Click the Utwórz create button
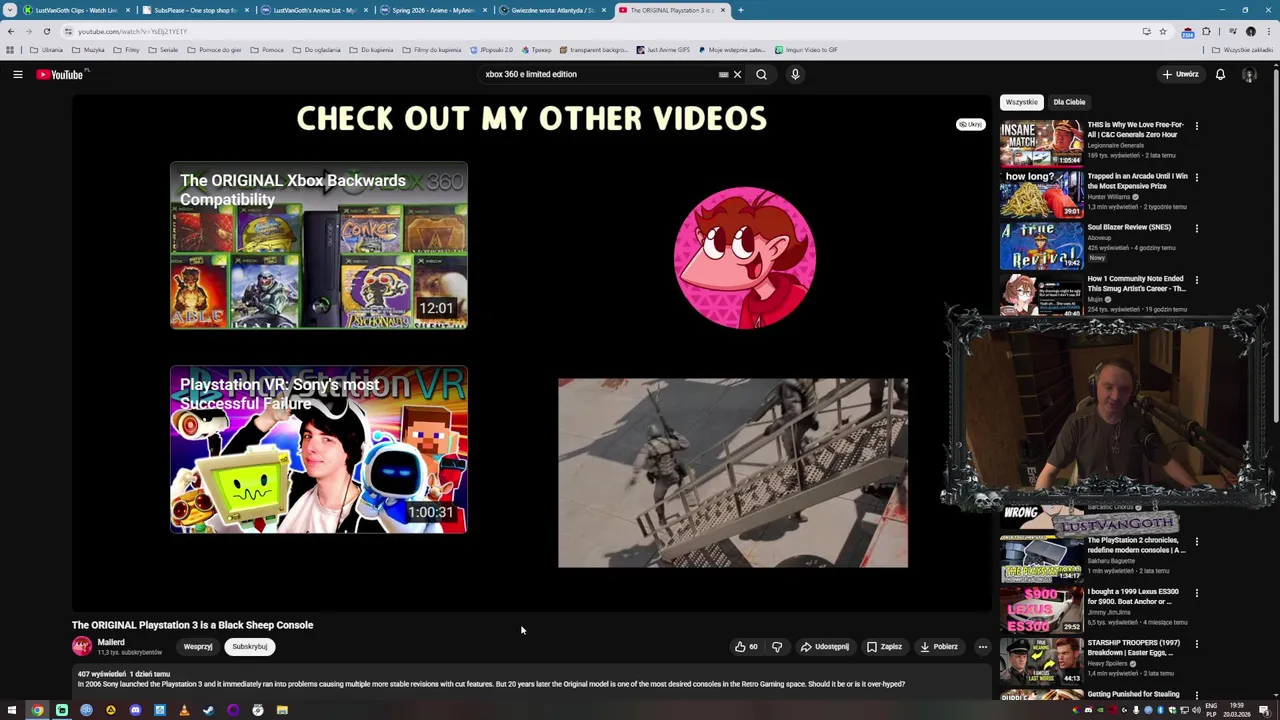 [x=1181, y=74]
